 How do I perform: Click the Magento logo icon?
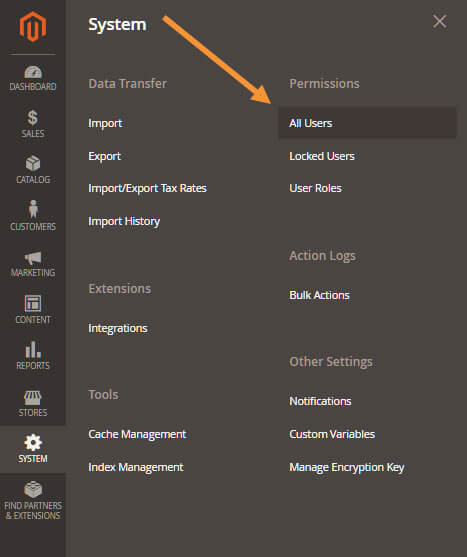[33, 27]
